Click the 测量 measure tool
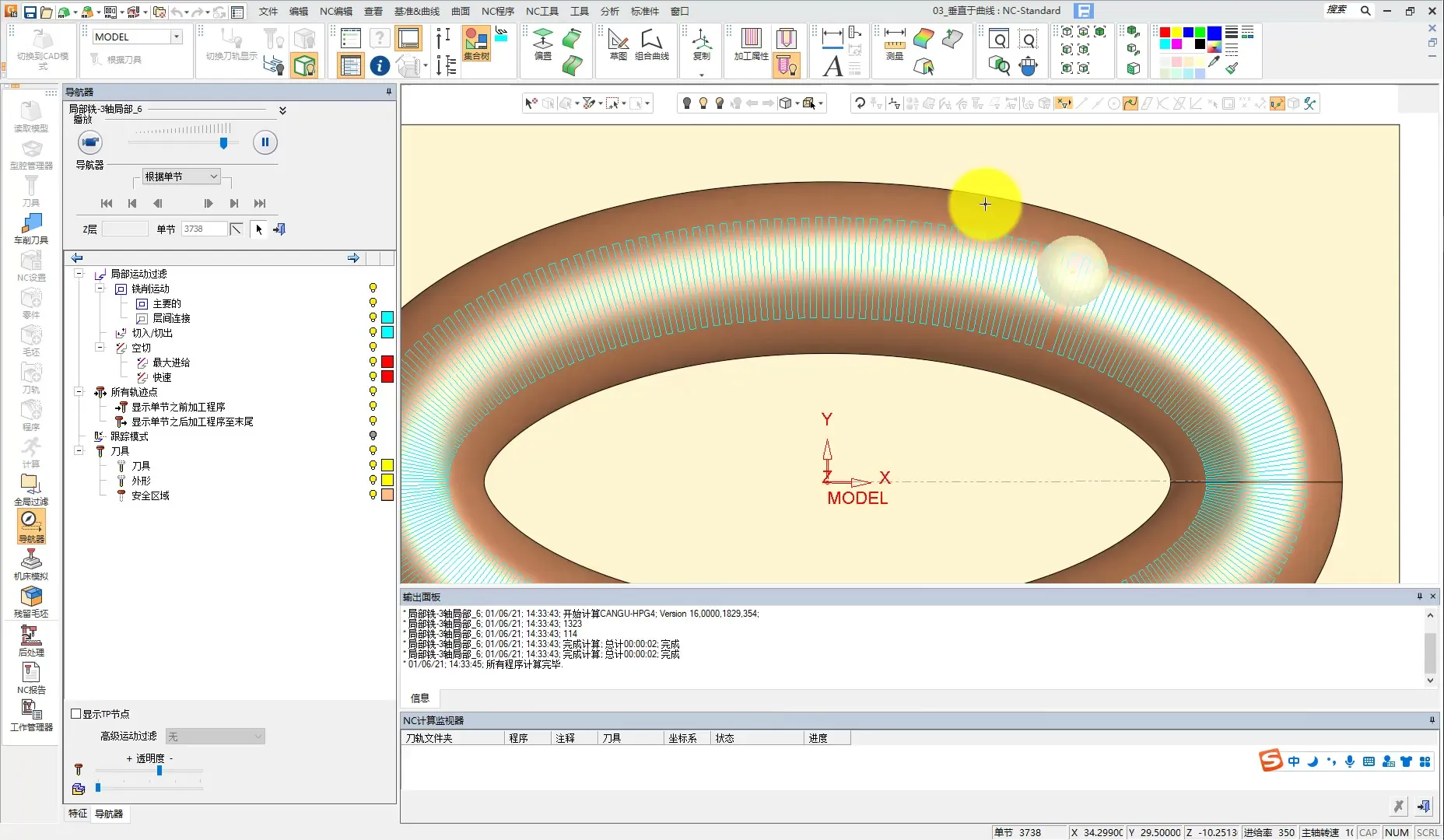The height and width of the screenshot is (840, 1444). point(895,44)
